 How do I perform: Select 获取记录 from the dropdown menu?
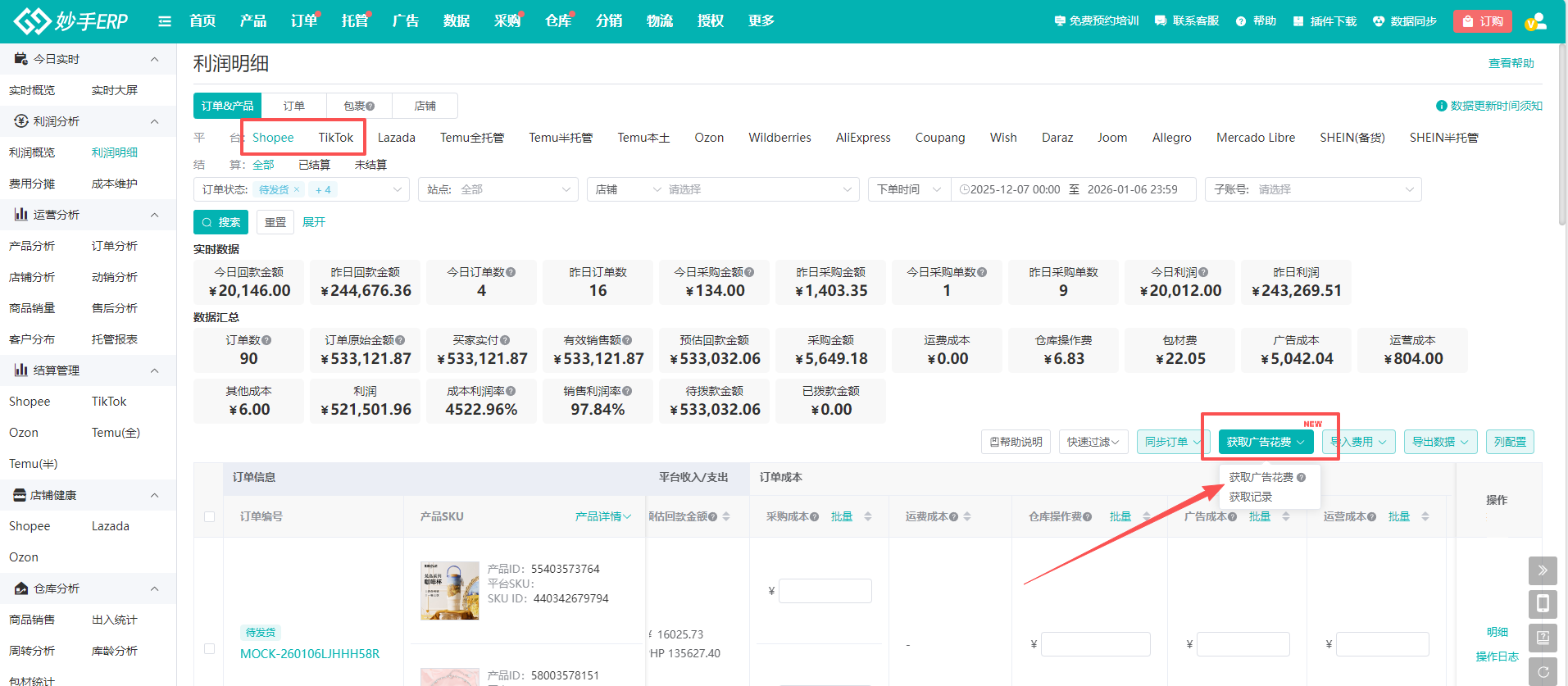coord(1250,497)
